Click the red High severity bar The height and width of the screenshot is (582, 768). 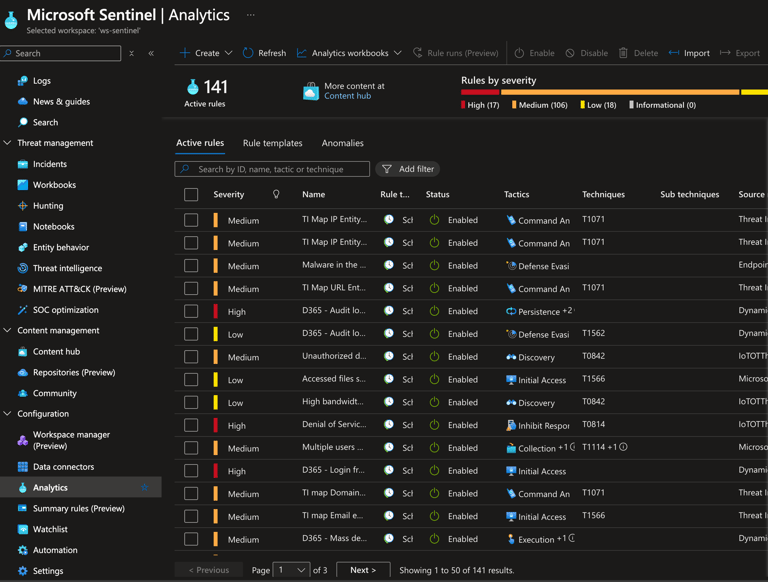coord(480,92)
